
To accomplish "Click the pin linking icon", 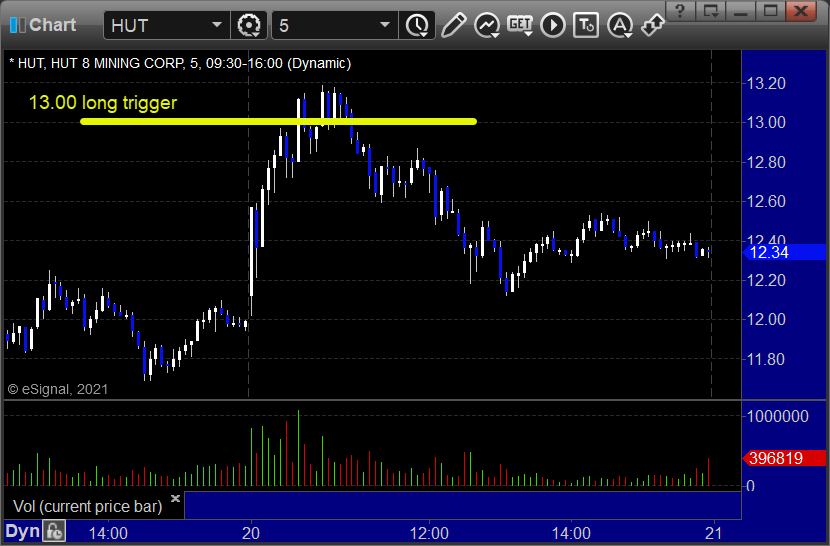I will [x=652, y=25].
